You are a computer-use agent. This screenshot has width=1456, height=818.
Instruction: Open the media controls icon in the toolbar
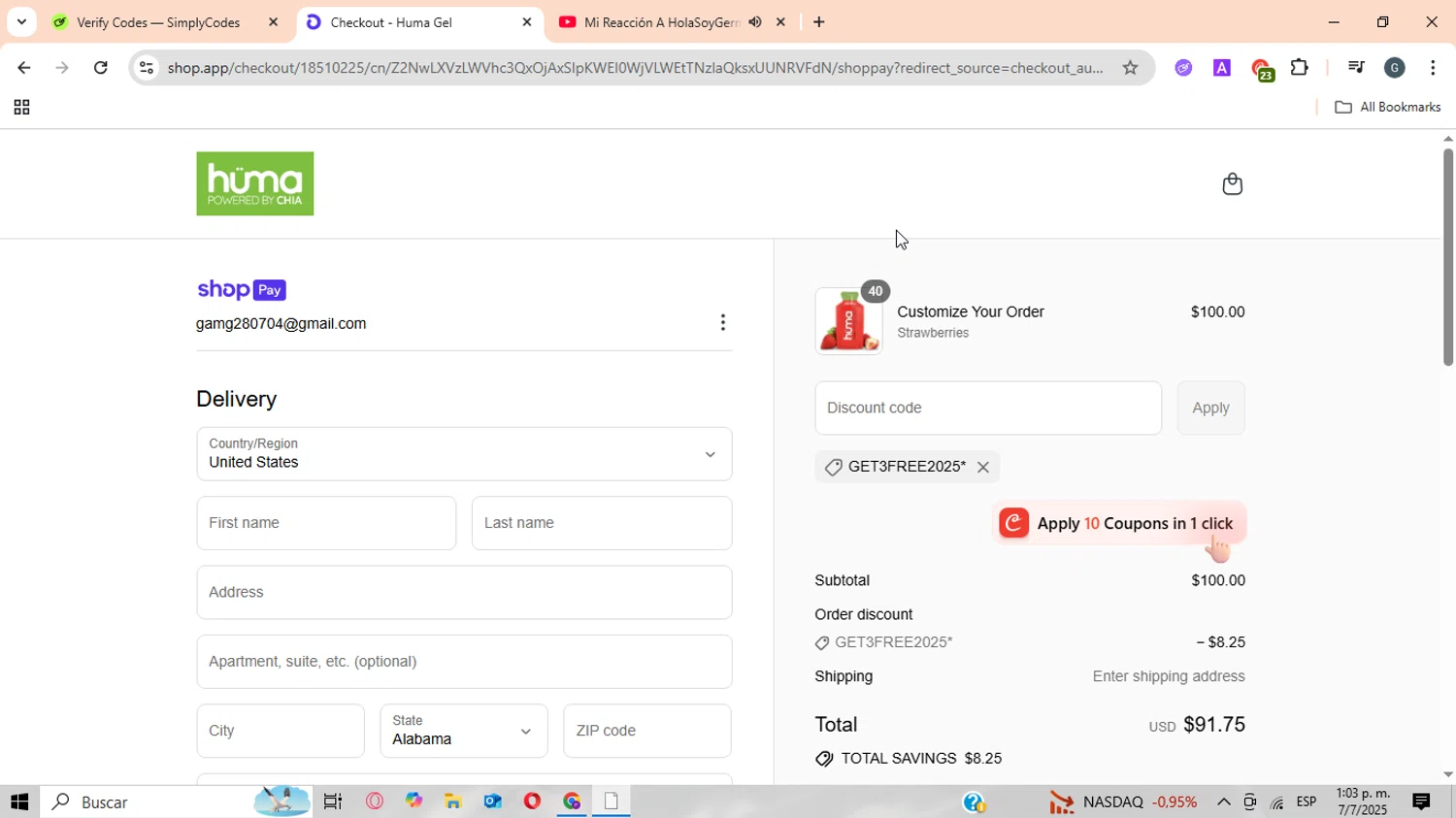tap(1356, 68)
